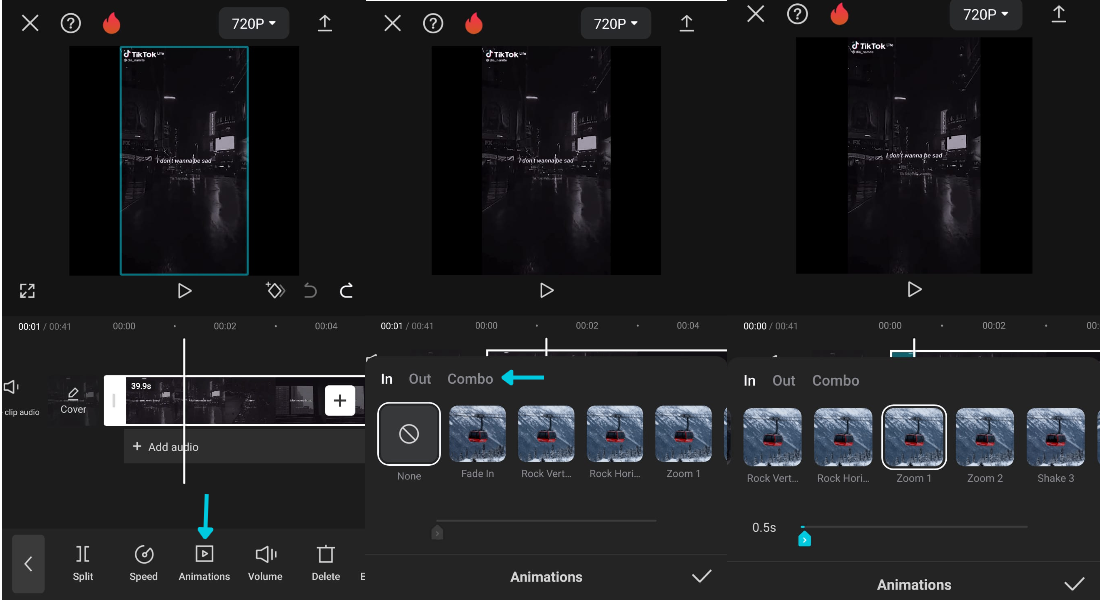
Task: Play the video in right panel
Action: coord(914,289)
